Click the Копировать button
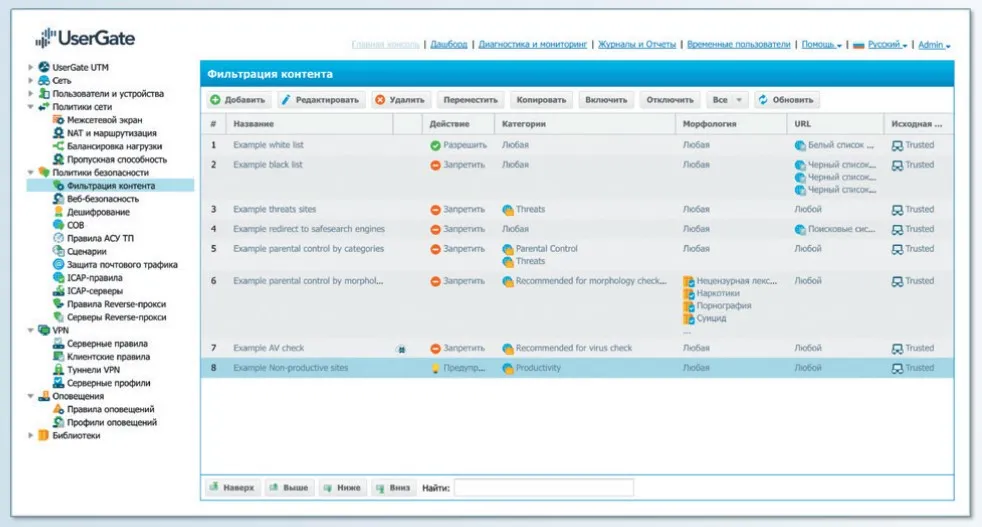Viewport: 982px width, 527px height. 541,100
